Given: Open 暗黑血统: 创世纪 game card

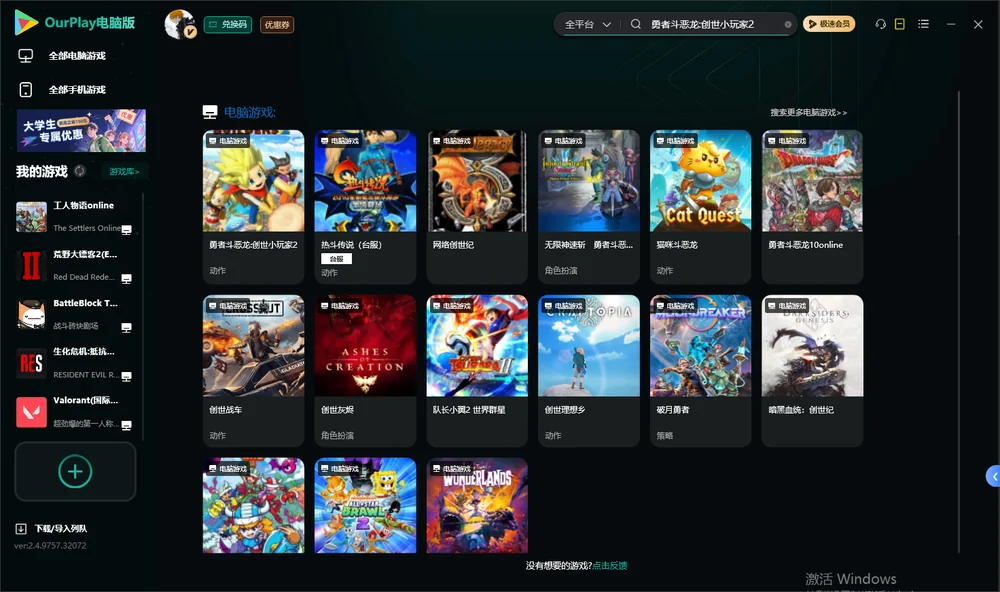Looking at the screenshot, I should pos(812,371).
